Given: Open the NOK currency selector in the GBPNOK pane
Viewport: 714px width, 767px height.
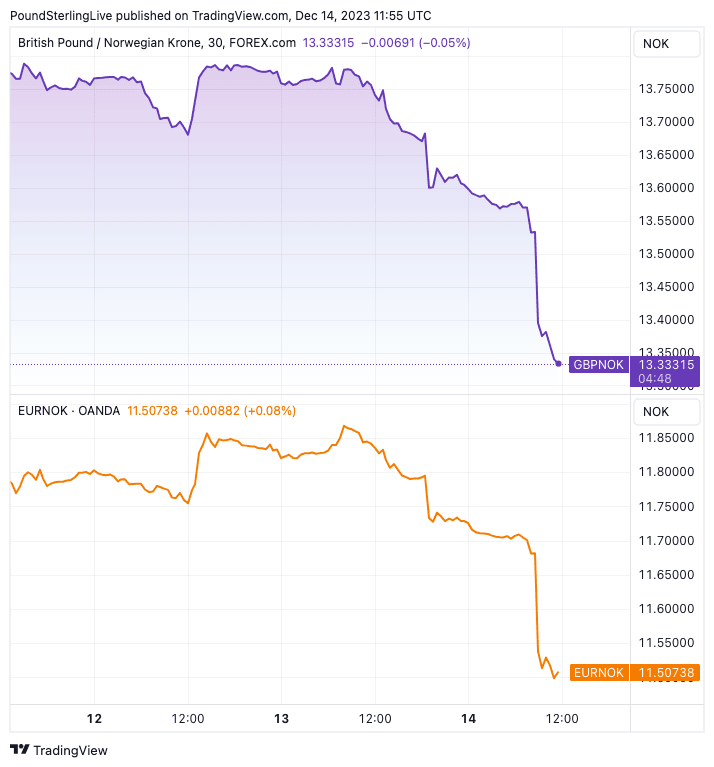Looking at the screenshot, I should click(657, 43).
